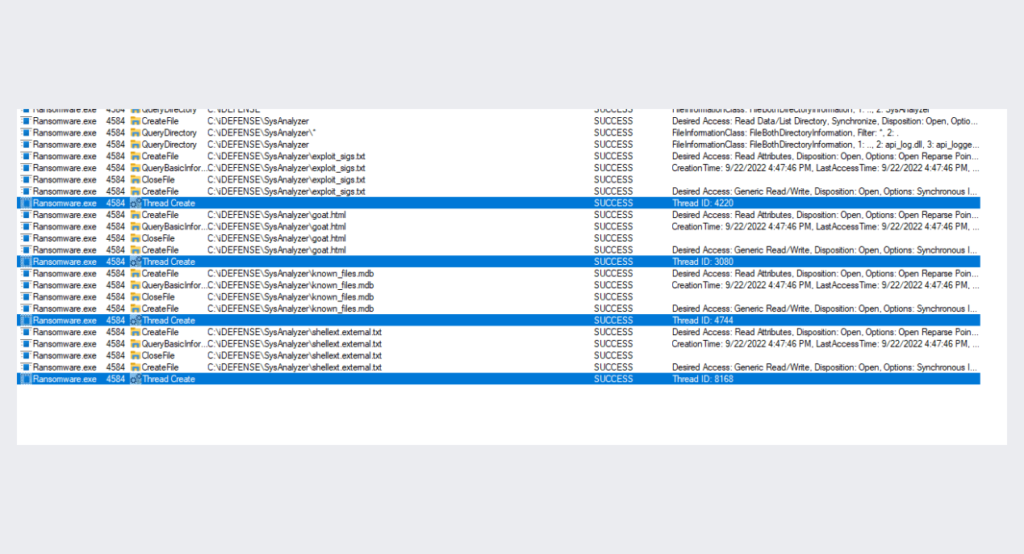This screenshot has height=554, width=1024.
Task: Click the process icon in the CloseFile goat.html row
Action: 26,238
